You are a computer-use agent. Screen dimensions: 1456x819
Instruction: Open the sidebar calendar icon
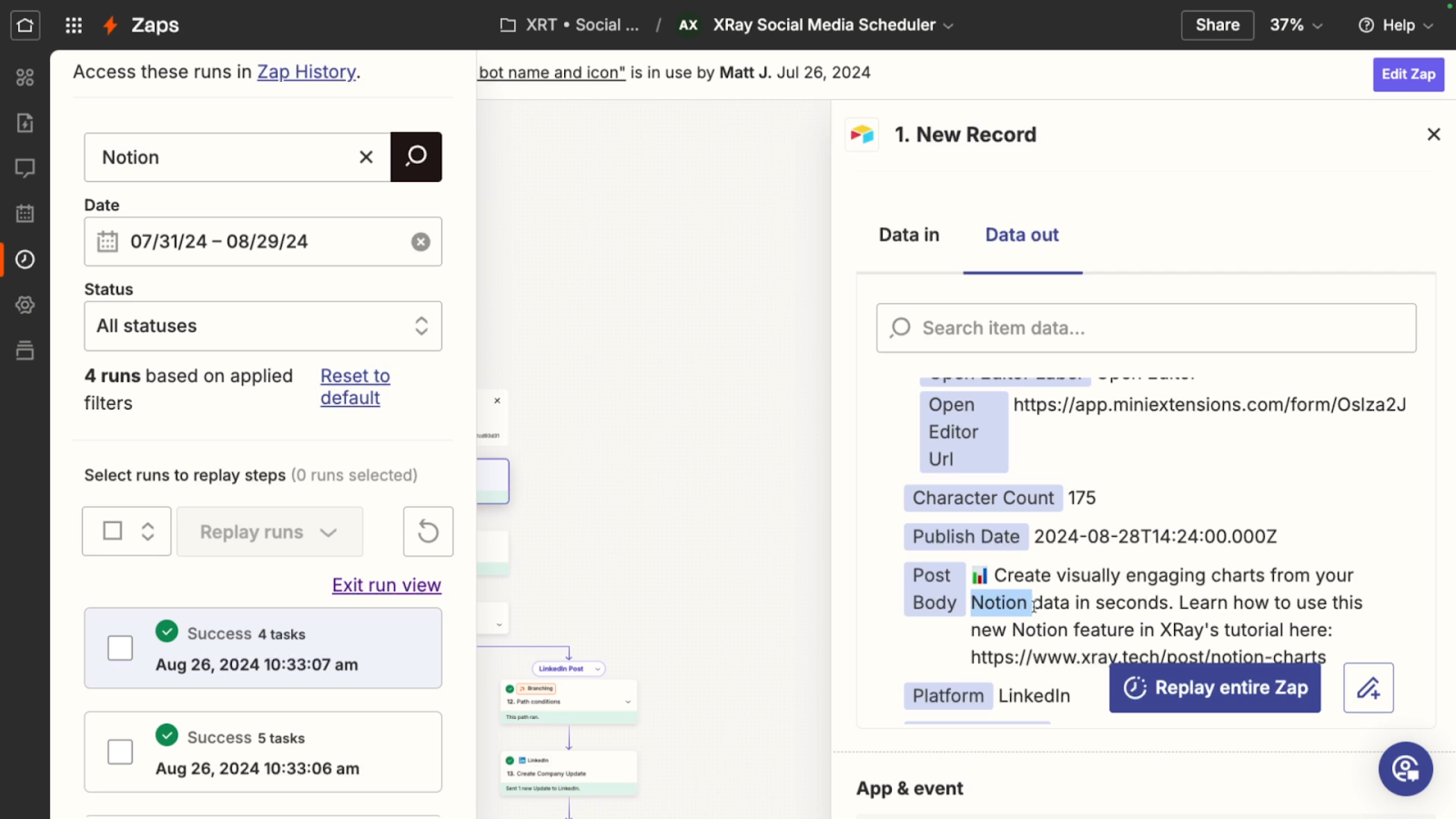25,214
